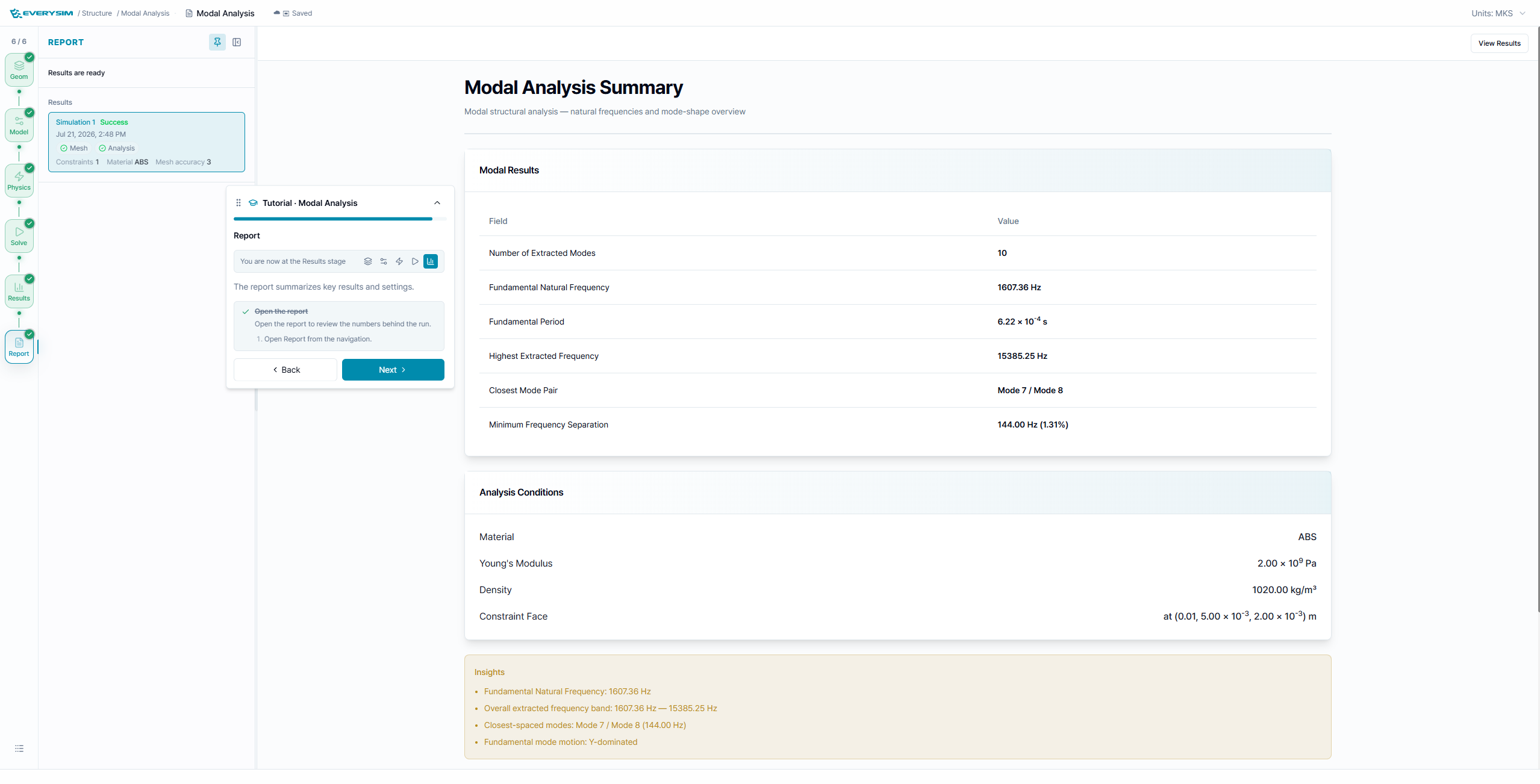The image size is (1540, 784).
Task: Click the Mesh status chip
Action: tap(74, 148)
